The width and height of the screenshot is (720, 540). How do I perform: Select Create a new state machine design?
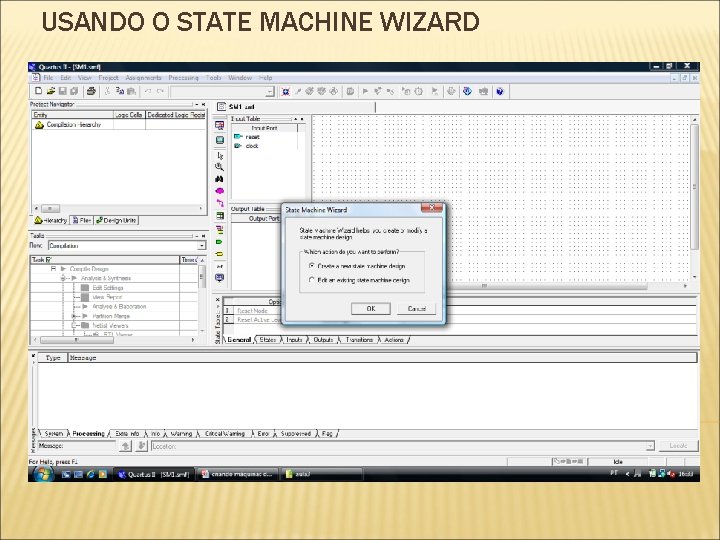pyautogui.click(x=357, y=266)
